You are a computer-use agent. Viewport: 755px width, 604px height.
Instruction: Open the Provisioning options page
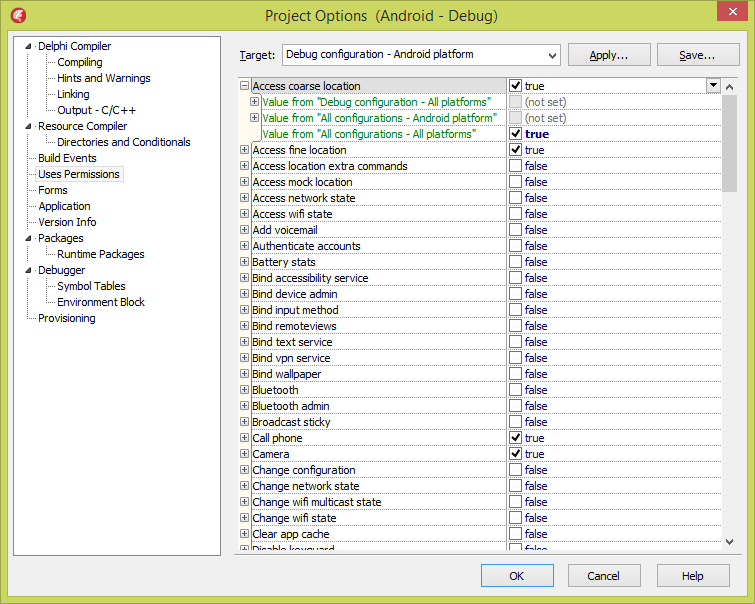point(67,318)
